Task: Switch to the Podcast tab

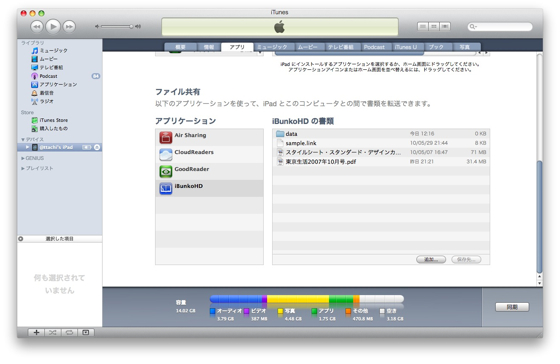Action: click(x=374, y=47)
